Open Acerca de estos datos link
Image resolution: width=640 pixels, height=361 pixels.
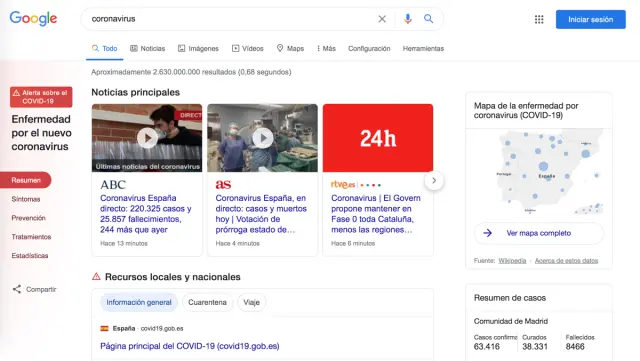pos(566,261)
